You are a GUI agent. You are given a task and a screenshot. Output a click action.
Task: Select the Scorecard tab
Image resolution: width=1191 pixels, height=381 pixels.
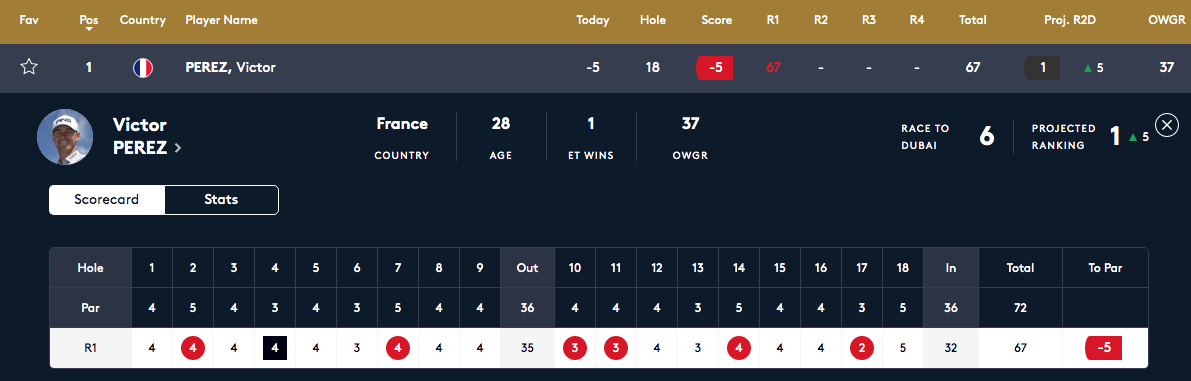pos(107,200)
